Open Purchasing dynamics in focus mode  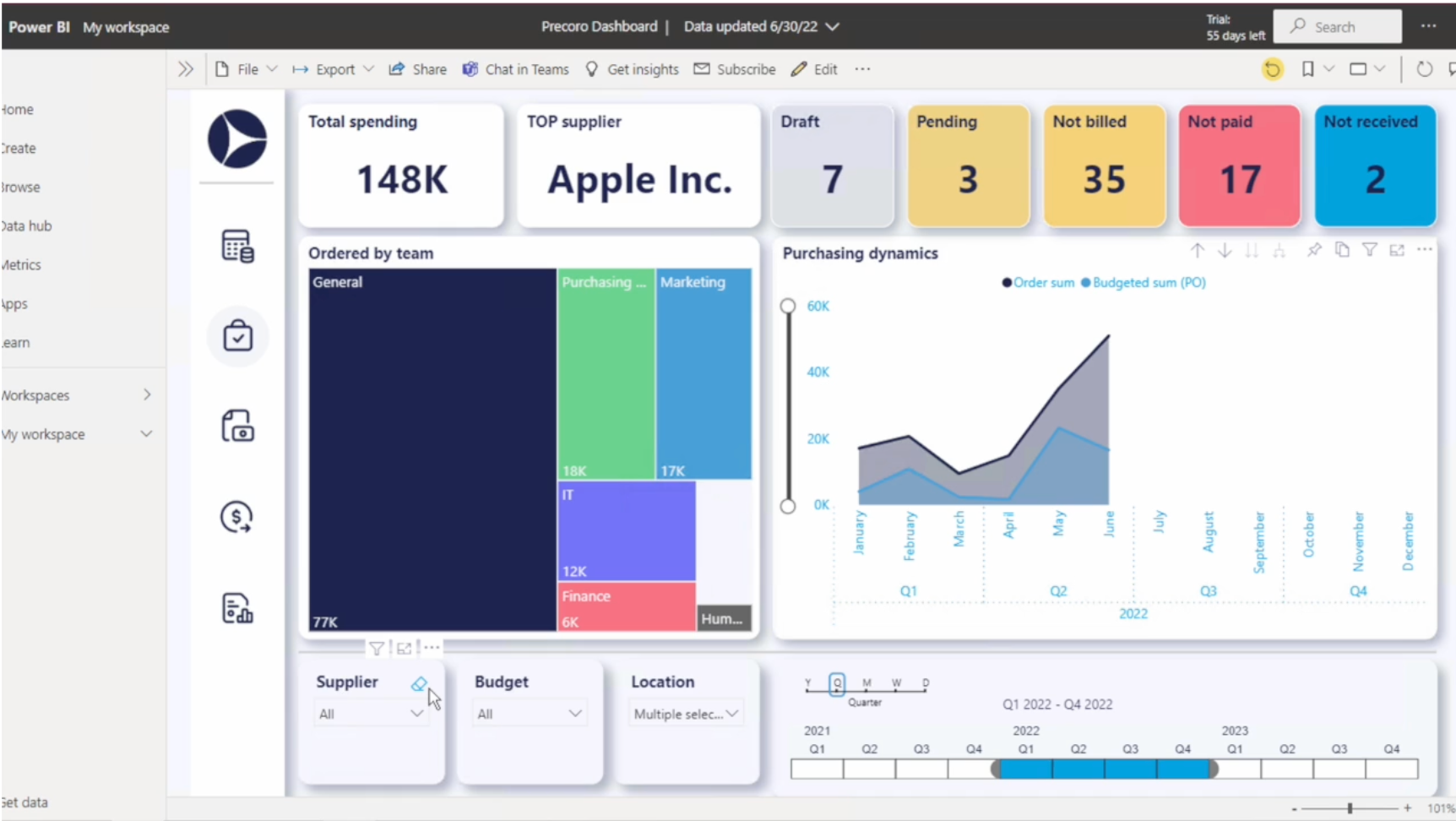[1397, 249]
